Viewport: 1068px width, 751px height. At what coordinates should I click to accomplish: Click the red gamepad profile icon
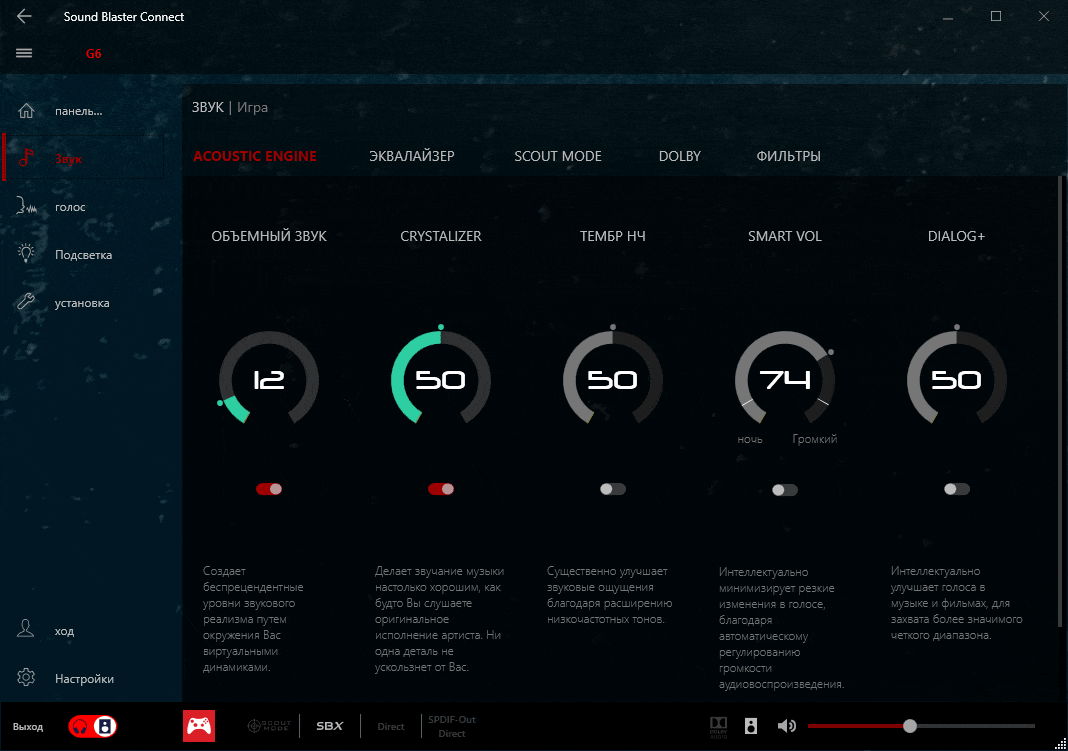click(x=199, y=726)
